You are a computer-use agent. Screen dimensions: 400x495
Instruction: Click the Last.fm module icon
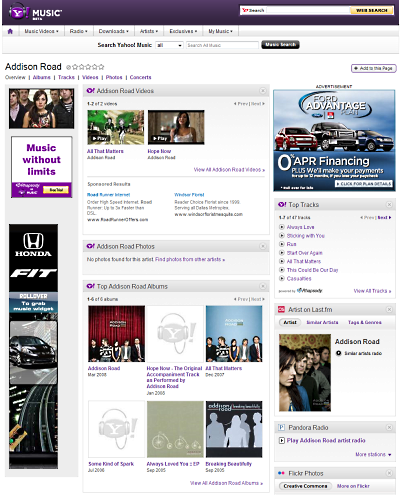click(x=281, y=309)
